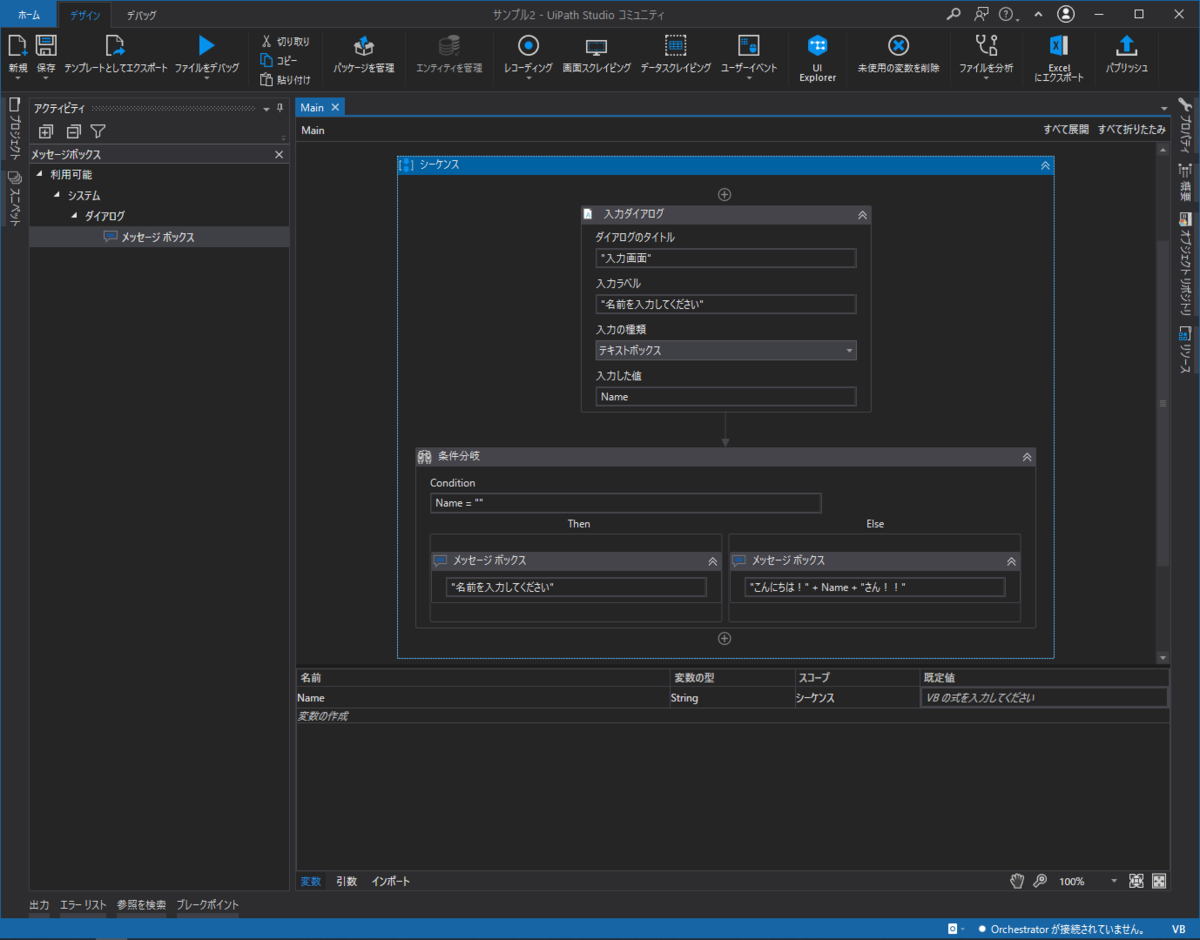Open the エラーリスト panel tab
This screenshot has width=1200, height=940.
point(83,905)
